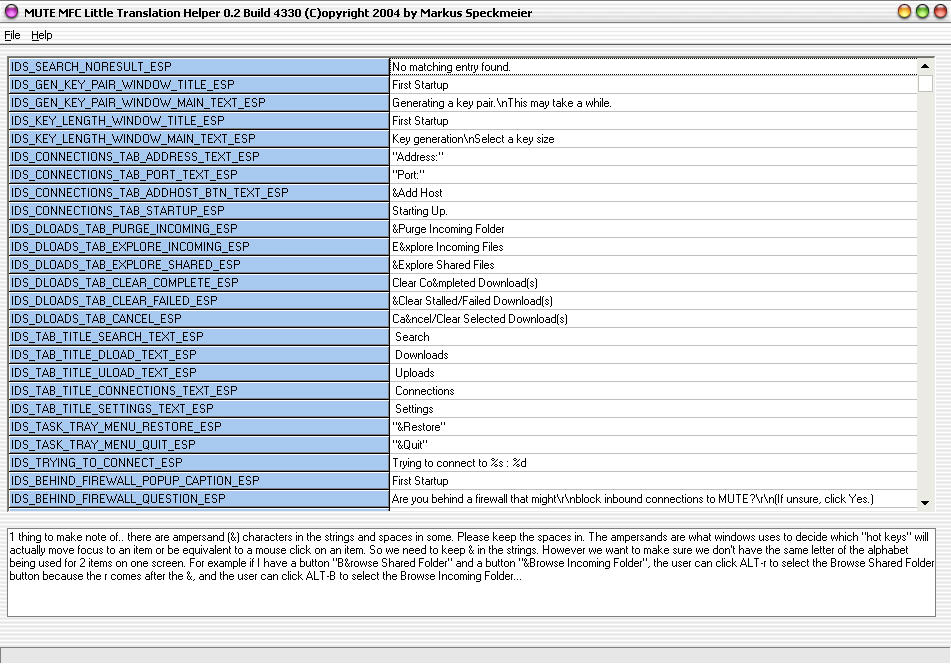Select IDS_TAB_TITLE_SEARCH_TEXT_ESP key
The image size is (951, 664).
199,337
